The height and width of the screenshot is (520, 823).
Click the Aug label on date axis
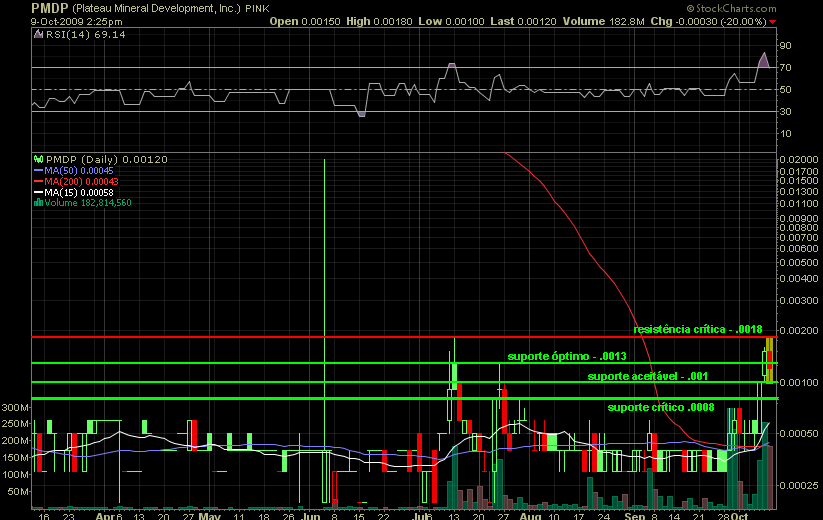530,516
